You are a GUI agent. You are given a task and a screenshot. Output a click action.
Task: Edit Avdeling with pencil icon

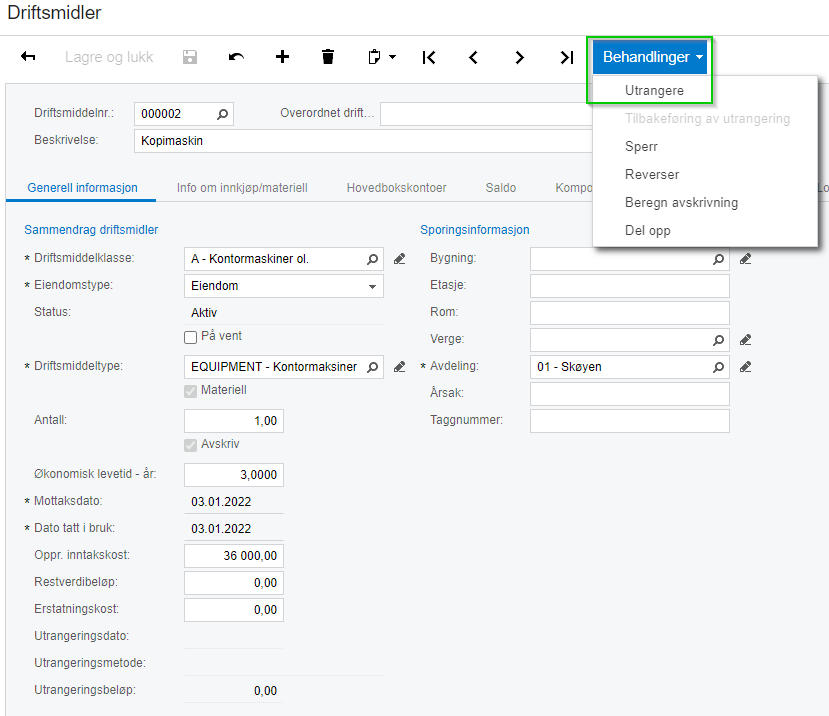pos(745,367)
